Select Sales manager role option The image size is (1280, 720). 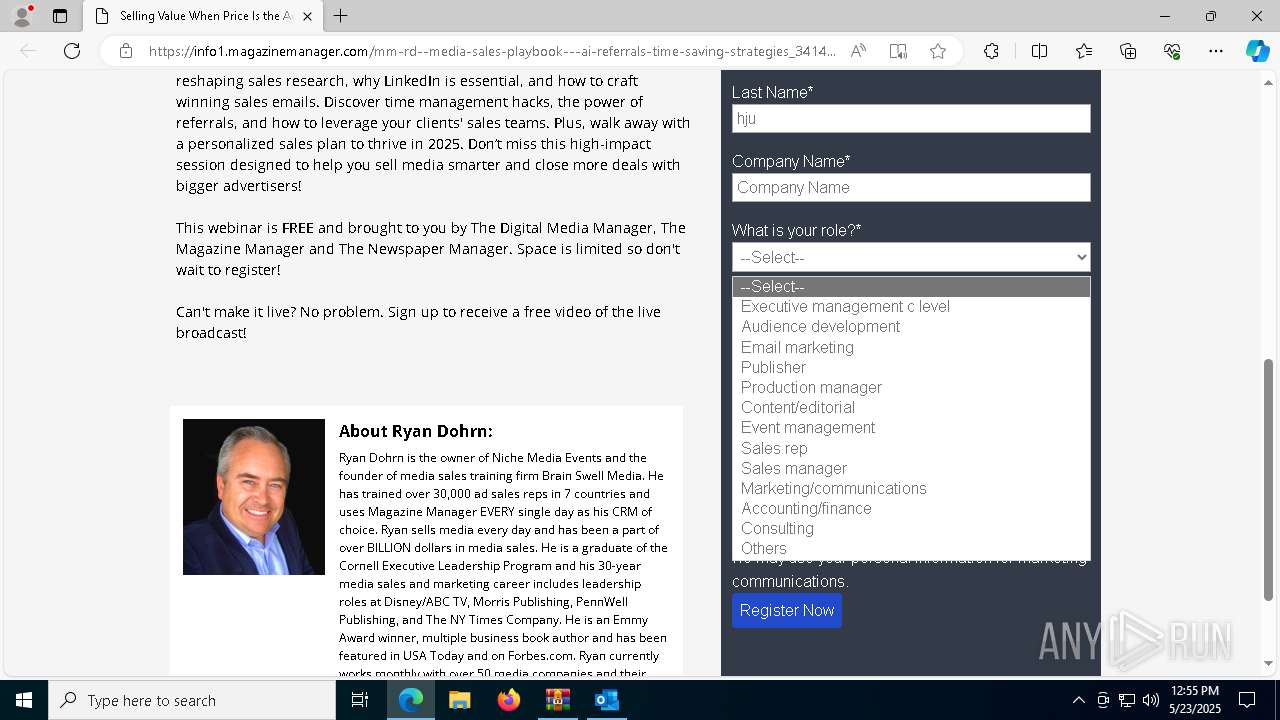click(911, 468)
